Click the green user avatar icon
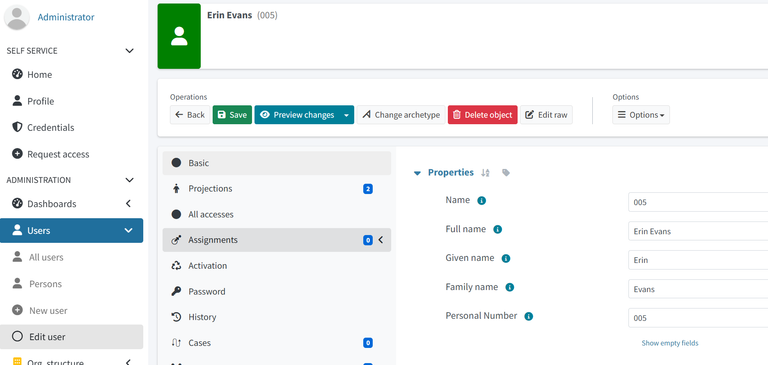This screenshot has height=365, width=768. point(179,36)
